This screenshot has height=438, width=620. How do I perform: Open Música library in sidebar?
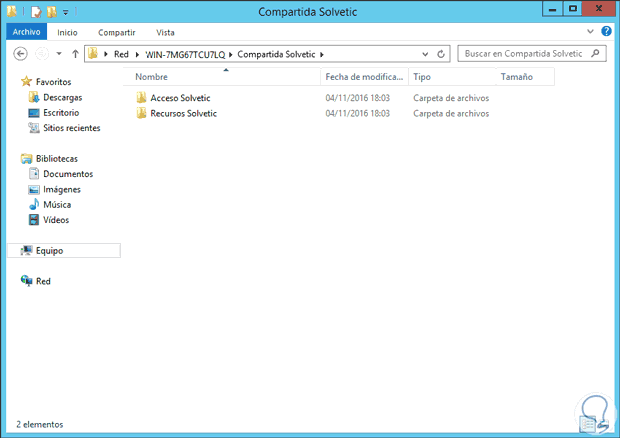[x=57, y=204]
